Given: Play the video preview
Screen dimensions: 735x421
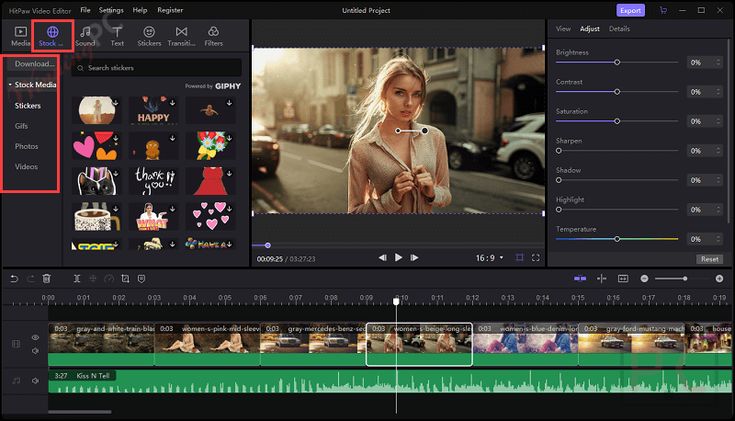Looking at the screenshot, I should tap(398, 257).
